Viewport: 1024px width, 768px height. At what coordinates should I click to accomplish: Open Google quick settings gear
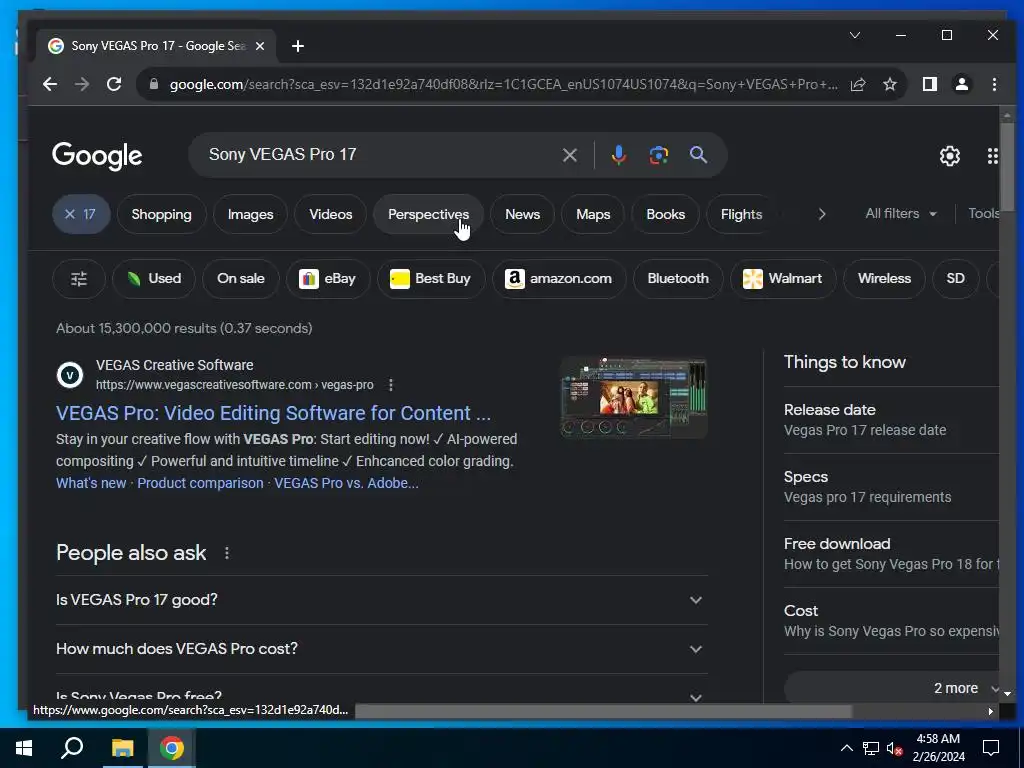coord(950,156)
